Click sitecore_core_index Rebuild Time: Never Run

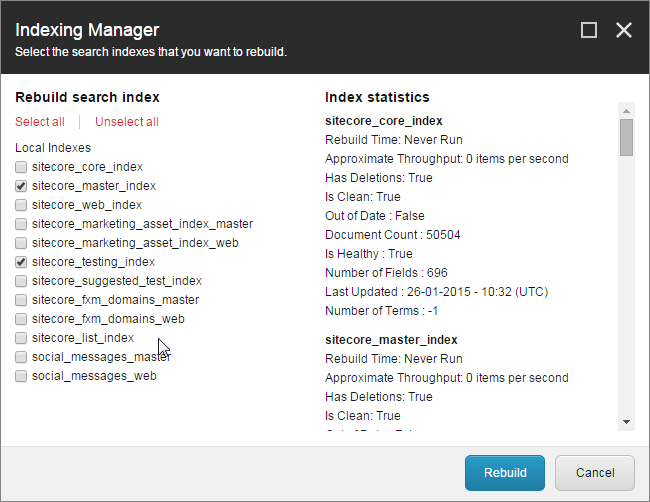tap(394, 140)
